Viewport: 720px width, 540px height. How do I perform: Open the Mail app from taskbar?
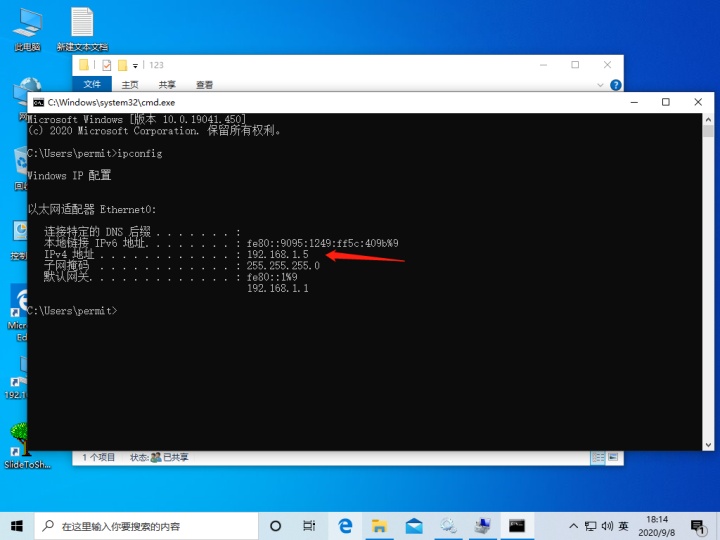(x=414, y=526)
